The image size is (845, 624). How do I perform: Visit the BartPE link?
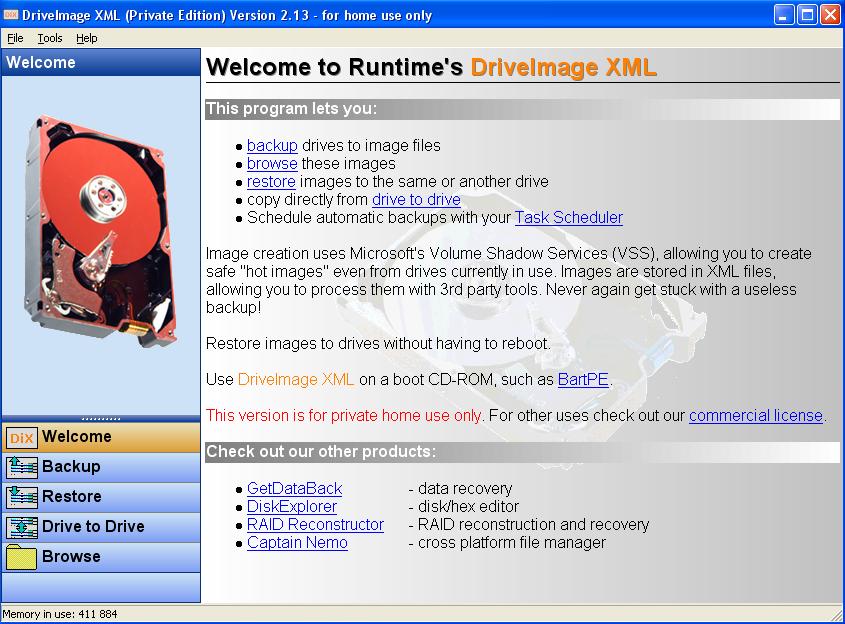click(583, 380)
